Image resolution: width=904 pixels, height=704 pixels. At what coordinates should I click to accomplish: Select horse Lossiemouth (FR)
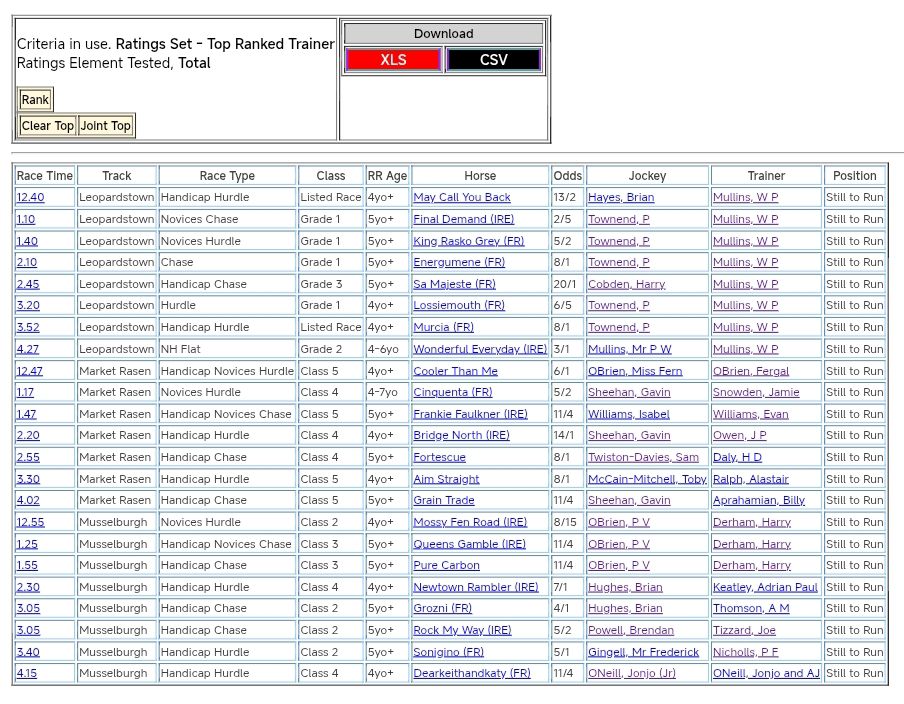[459, 306]
